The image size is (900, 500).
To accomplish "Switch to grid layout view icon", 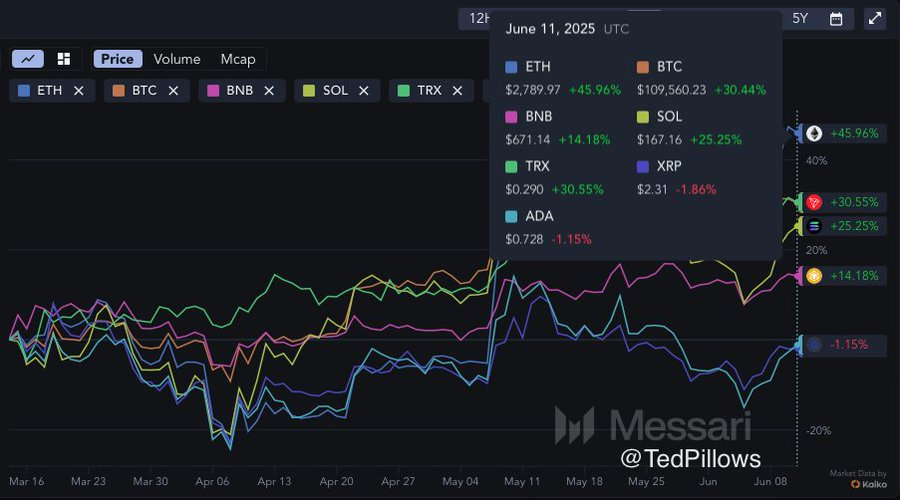I will click(x=64, y=59).
